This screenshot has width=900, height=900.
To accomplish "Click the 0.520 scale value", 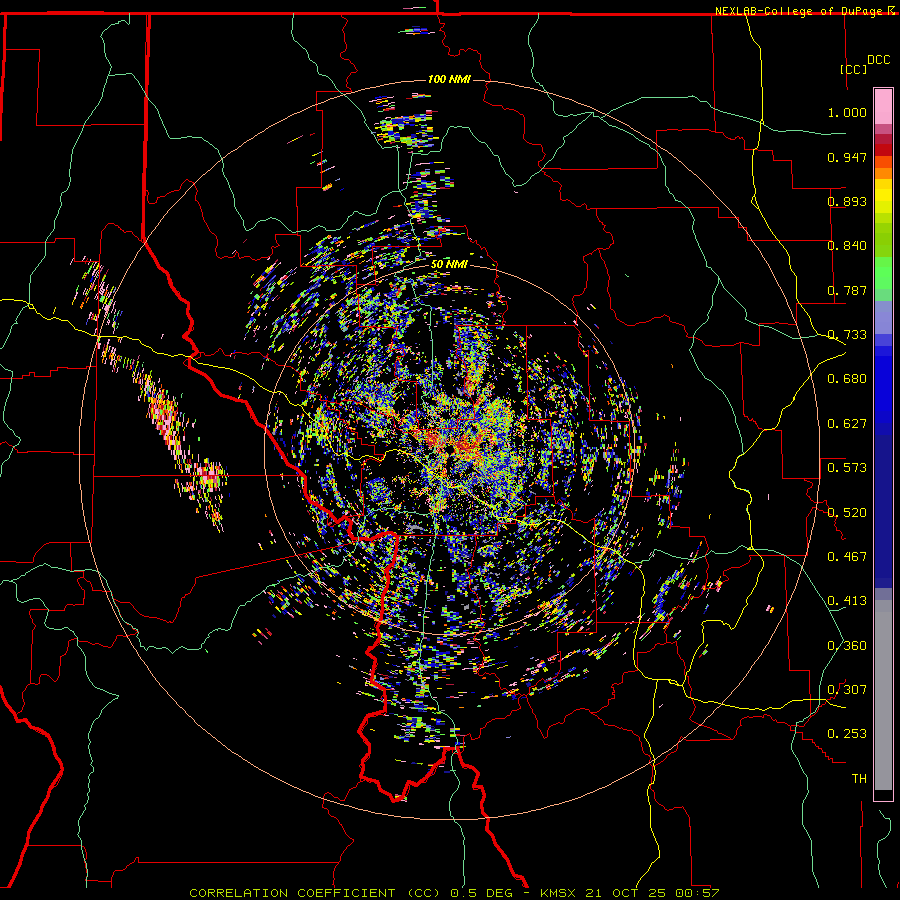I will point(847,513).
